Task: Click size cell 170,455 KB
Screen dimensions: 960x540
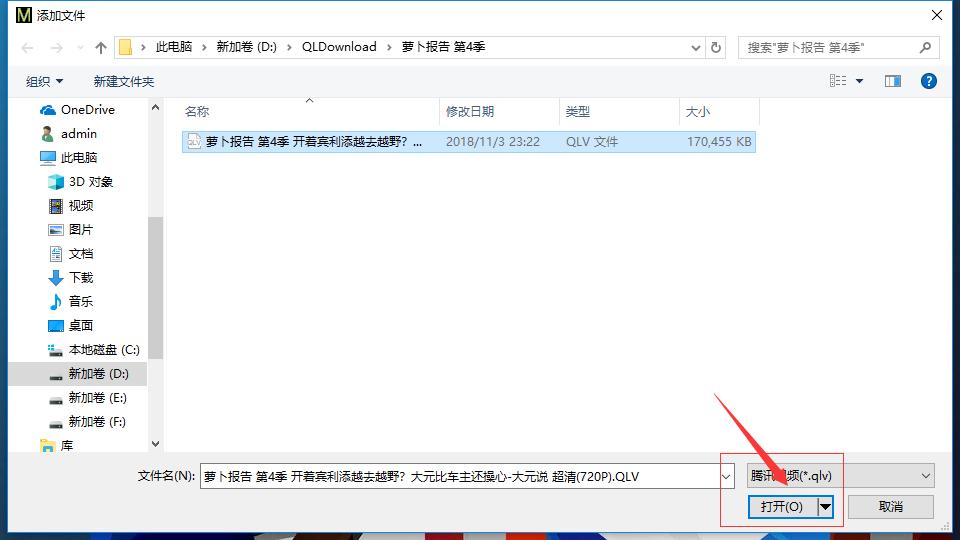Action: click(719, 141)
